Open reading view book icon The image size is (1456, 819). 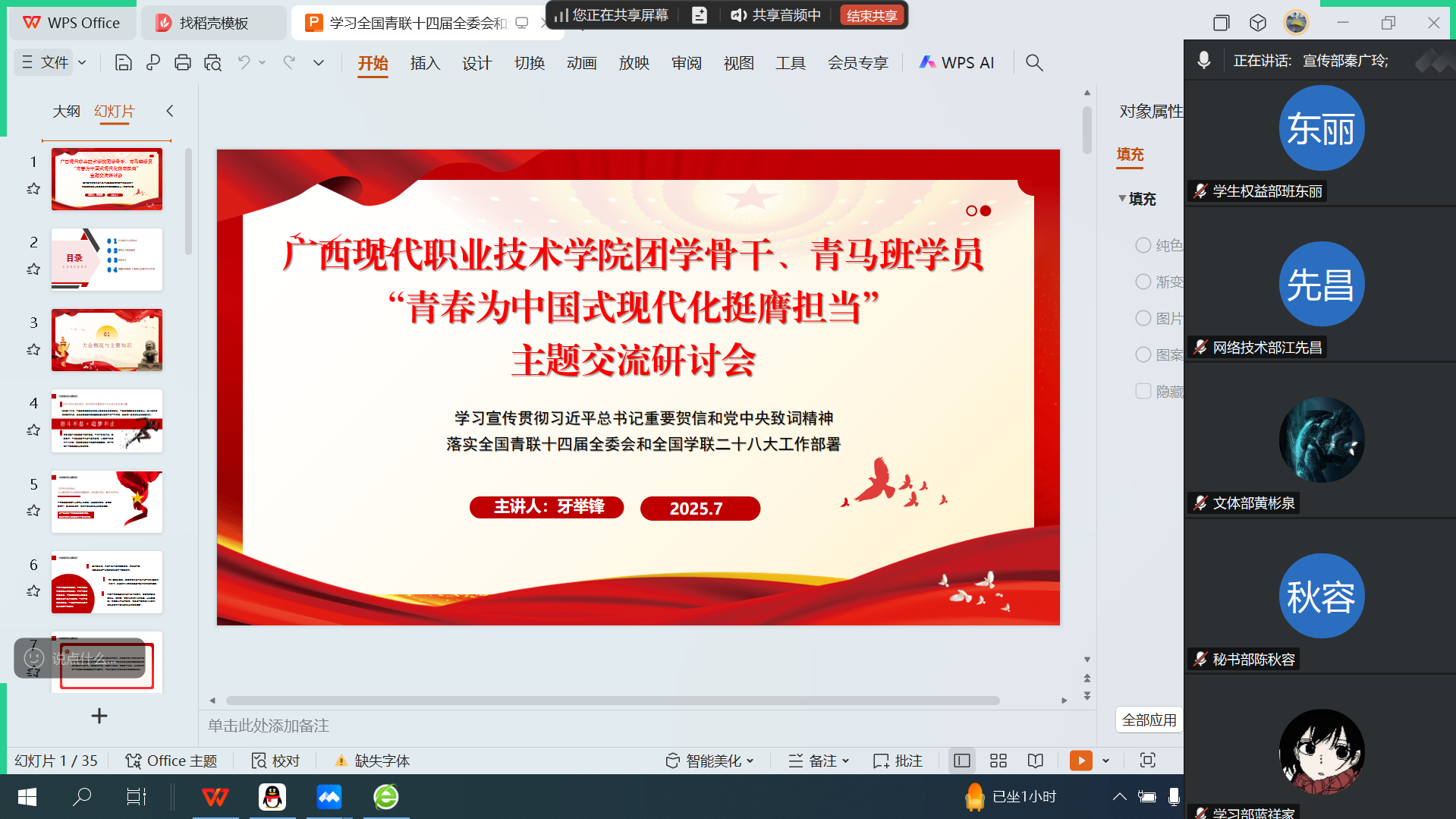click(x=1035, y=761)
